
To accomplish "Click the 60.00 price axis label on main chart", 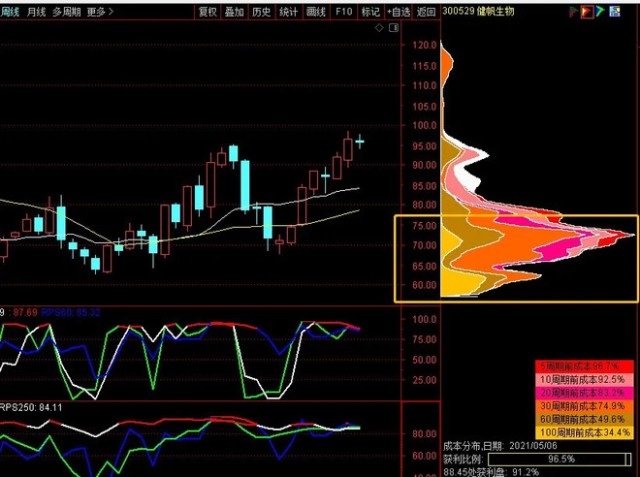I will click(424, 285).
